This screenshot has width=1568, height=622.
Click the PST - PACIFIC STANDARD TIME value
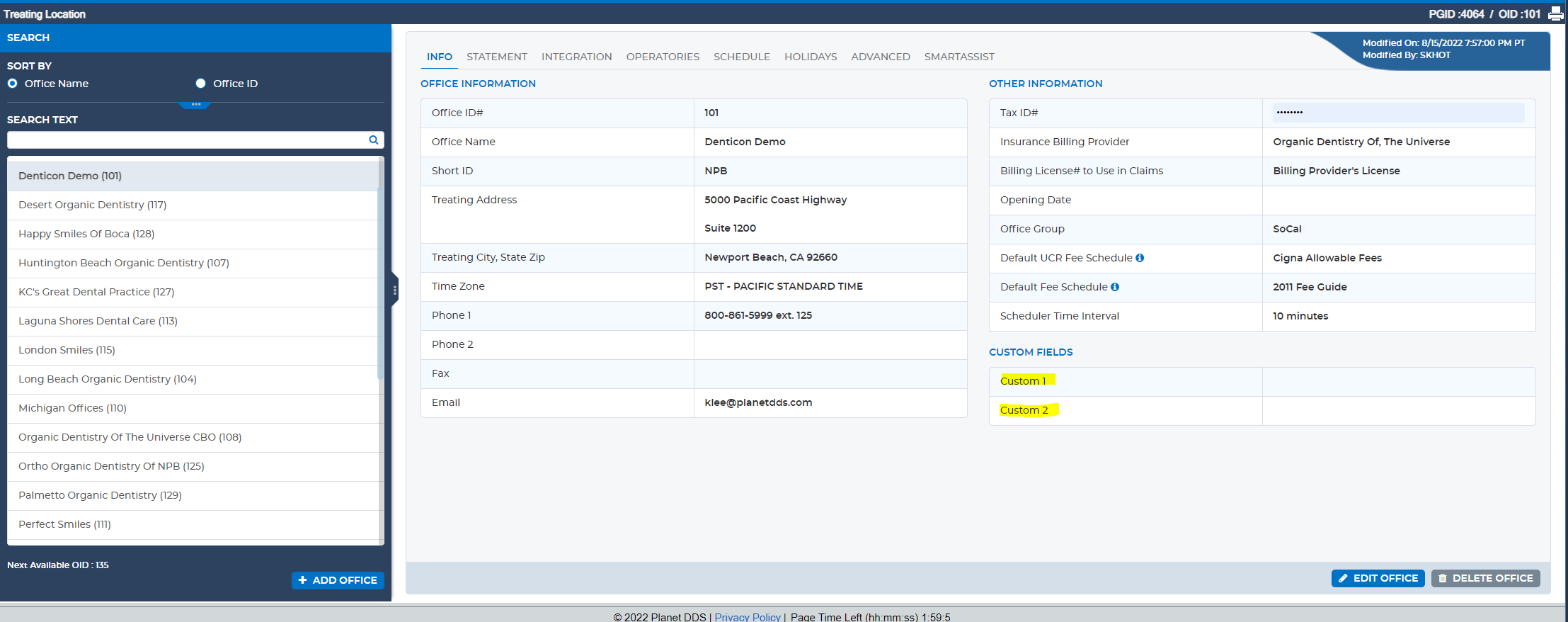pyautogui.click(x=784, y=286)
